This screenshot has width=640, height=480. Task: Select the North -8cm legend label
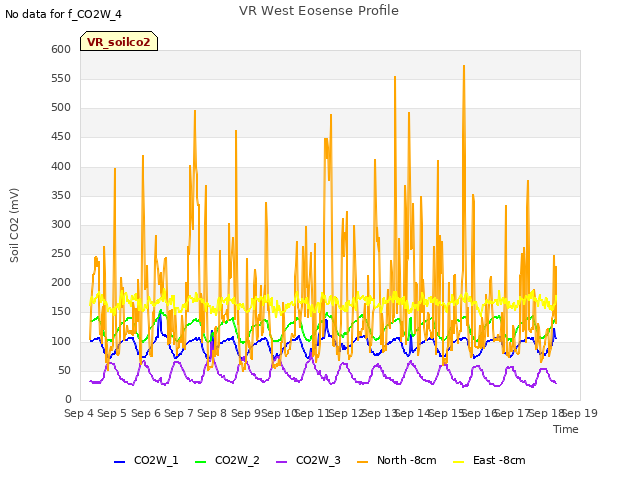407,460
